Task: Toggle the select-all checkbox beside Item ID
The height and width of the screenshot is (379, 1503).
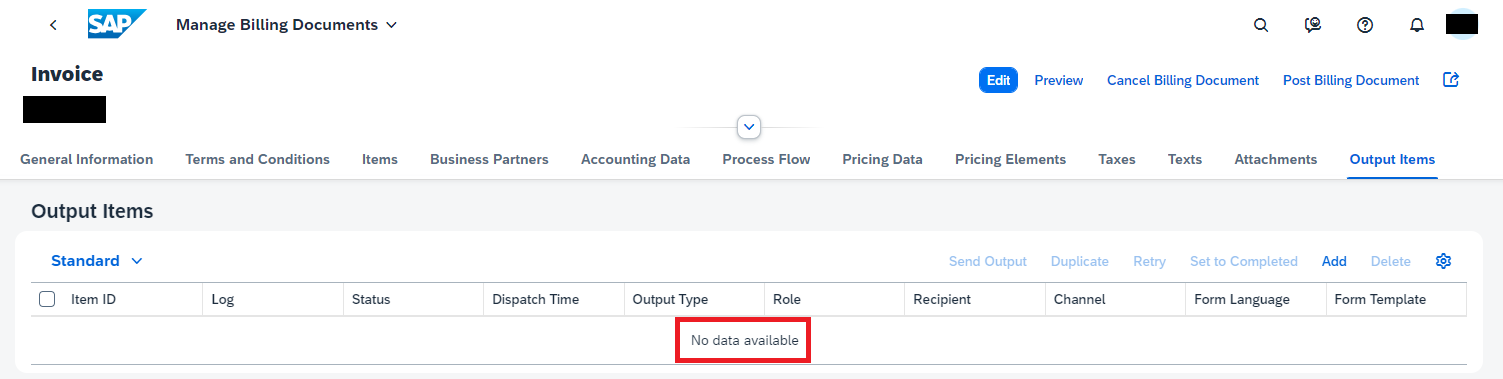Action: [47, 299]
